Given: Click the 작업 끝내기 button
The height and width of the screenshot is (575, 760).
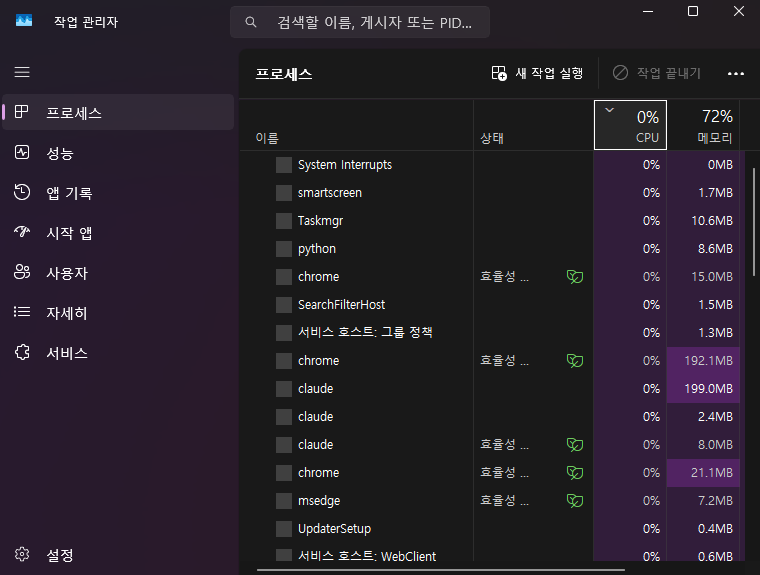Looking at the screenshot, I should click(x=657, y=73).
